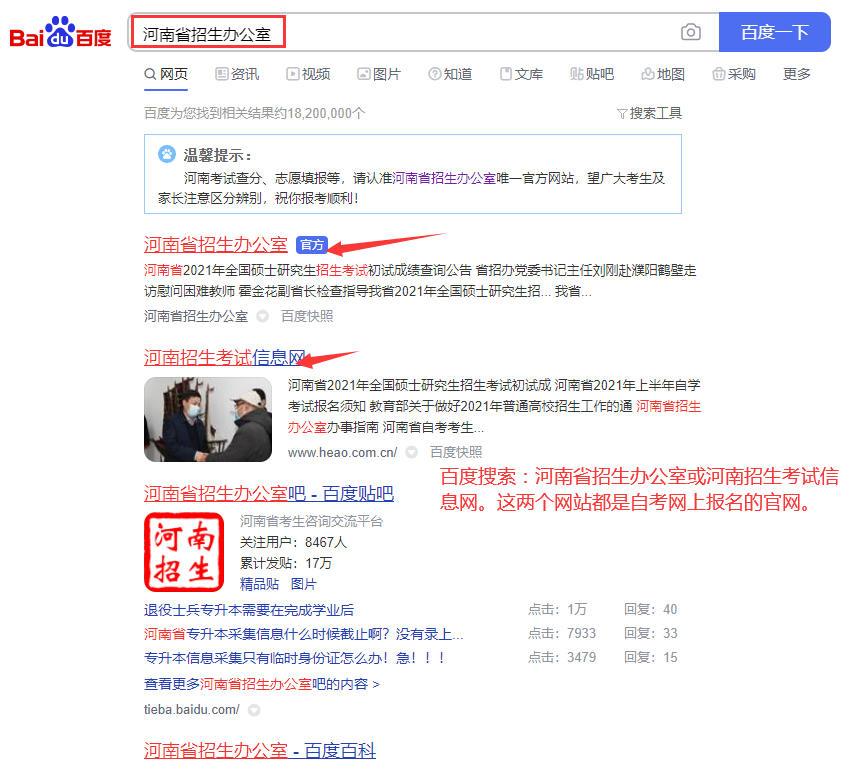Click the red 河南招生 seal thumbnail

[x=184, y=551]
